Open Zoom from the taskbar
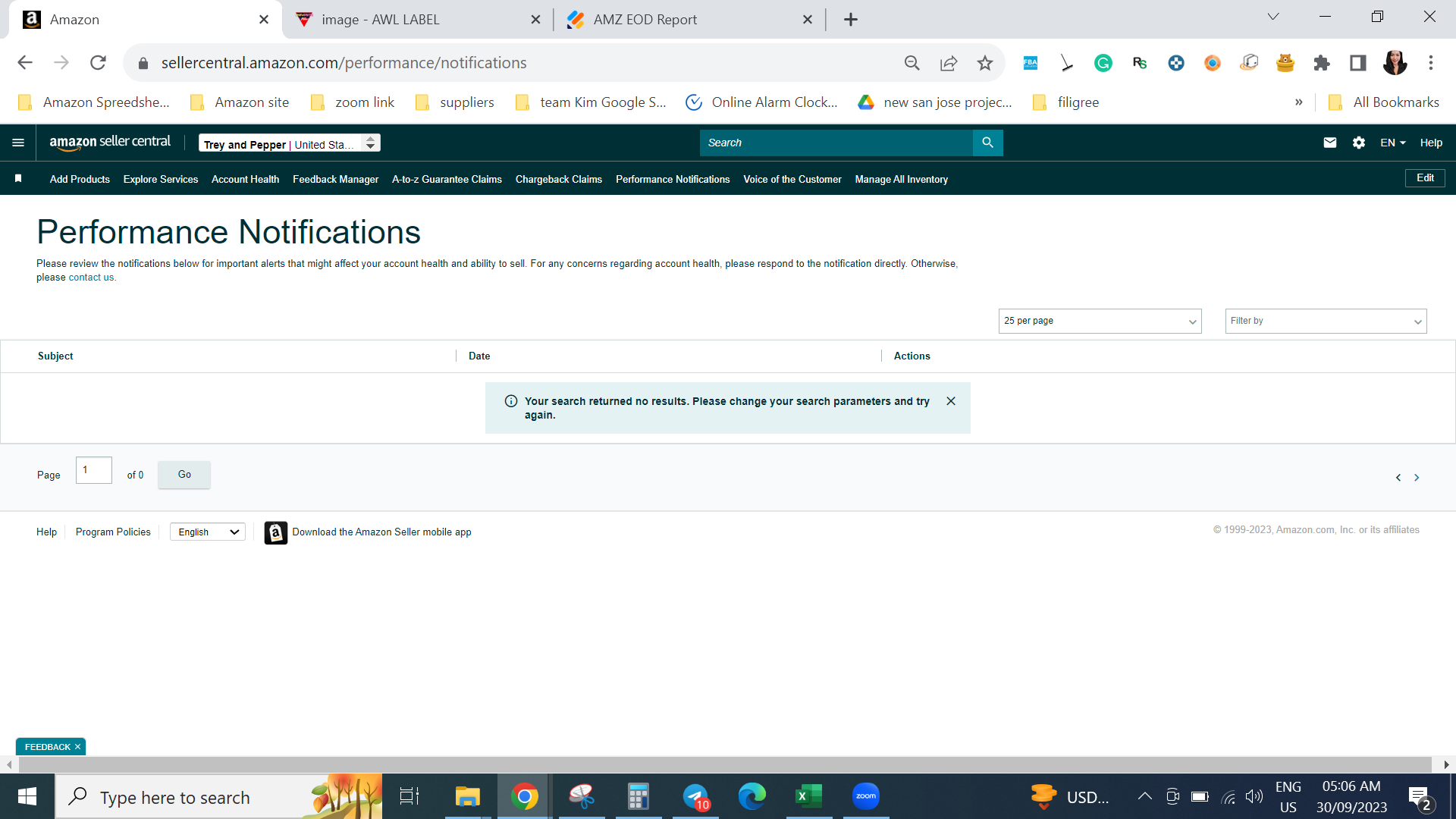 click(x=865, y=796)
